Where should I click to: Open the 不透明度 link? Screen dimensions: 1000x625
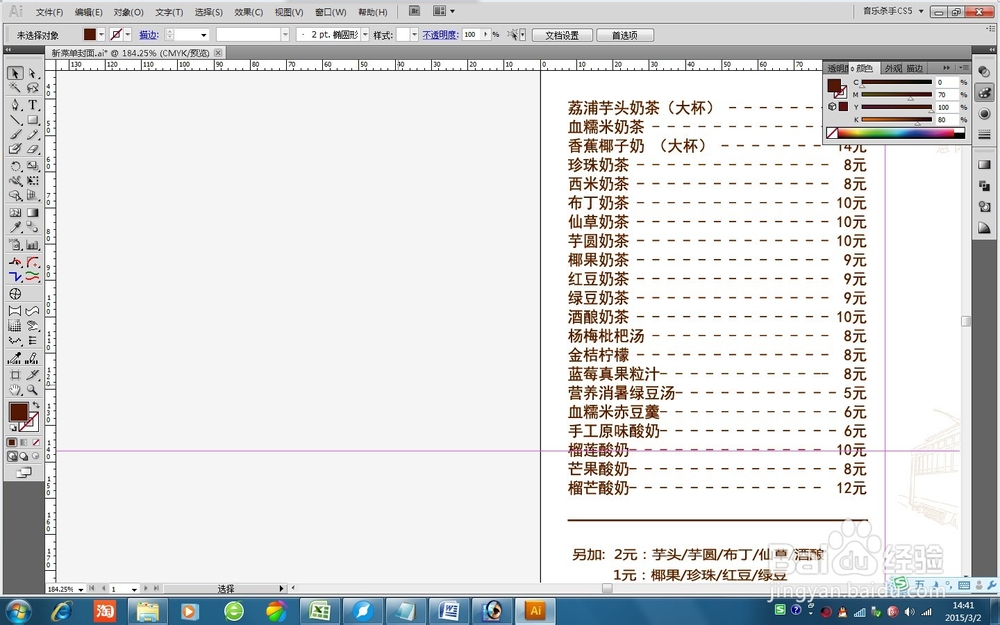coord(440,35)
